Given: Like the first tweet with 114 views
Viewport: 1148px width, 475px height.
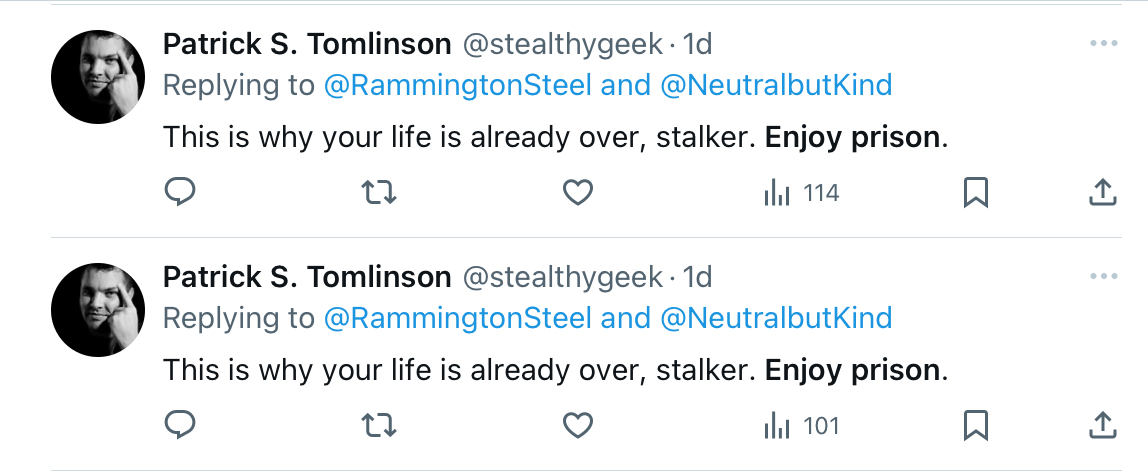Looking at the screenshot, I should click(577, 192).
